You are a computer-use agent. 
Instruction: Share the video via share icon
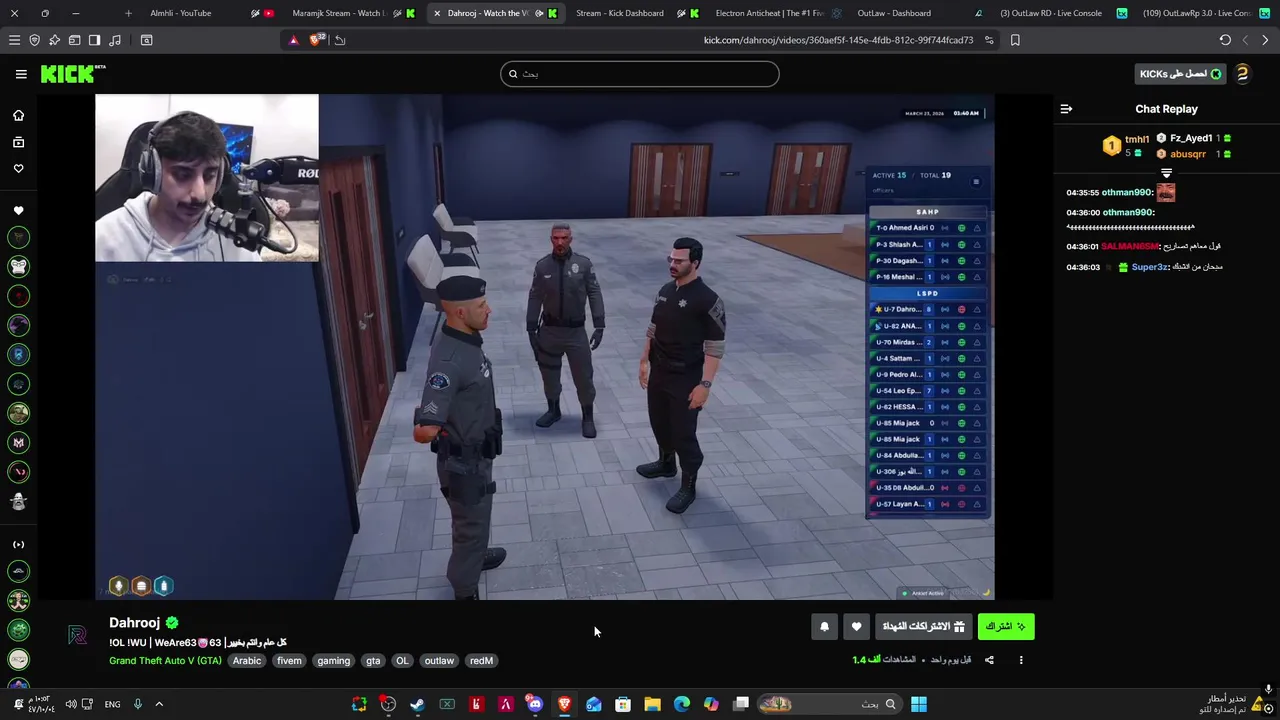pos(989,660)
